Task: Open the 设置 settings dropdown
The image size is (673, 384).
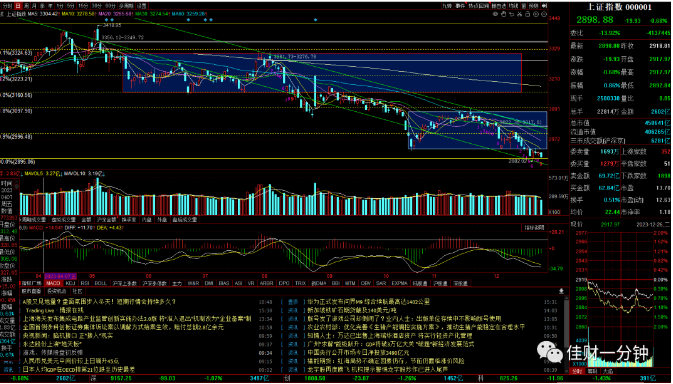Action: 142,6
